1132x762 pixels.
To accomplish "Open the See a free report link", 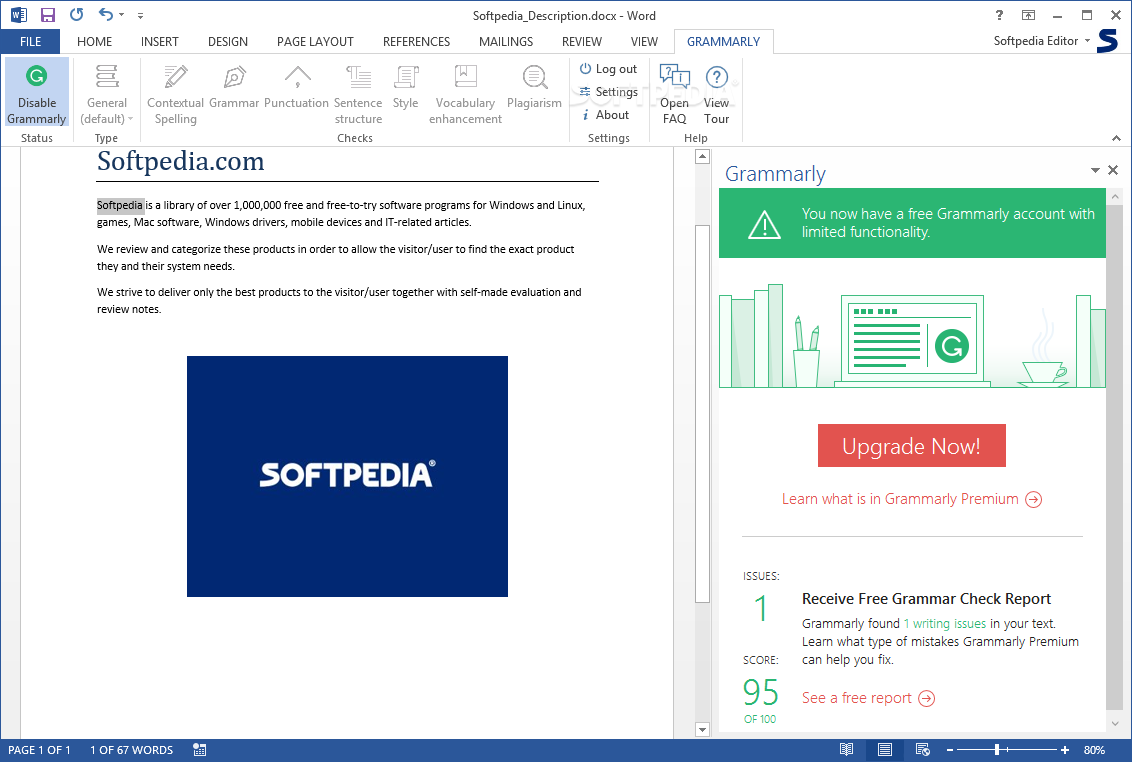I will click(868, 698).
